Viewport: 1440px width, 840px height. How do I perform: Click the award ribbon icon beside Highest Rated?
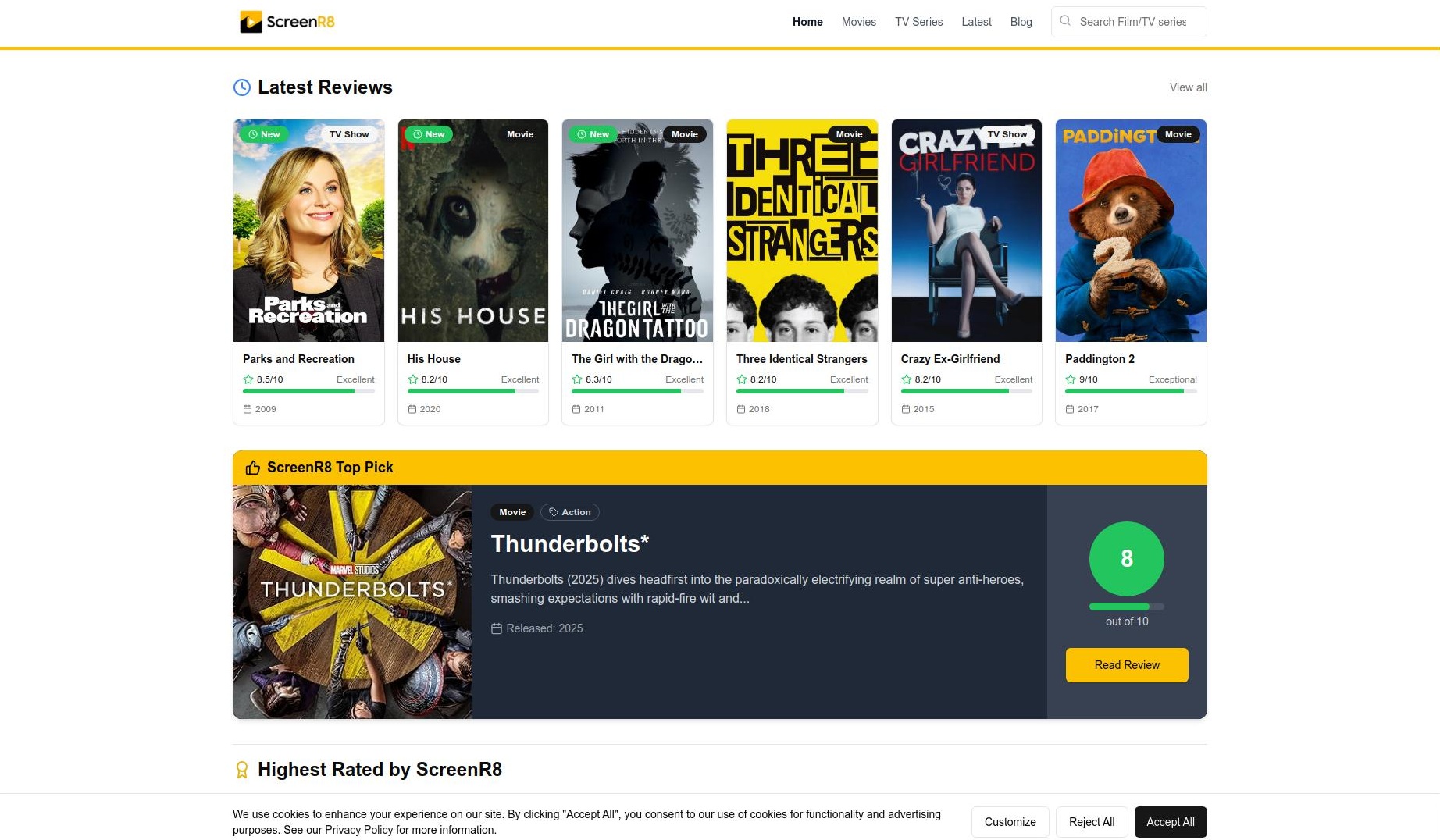[x=242, y=770]
